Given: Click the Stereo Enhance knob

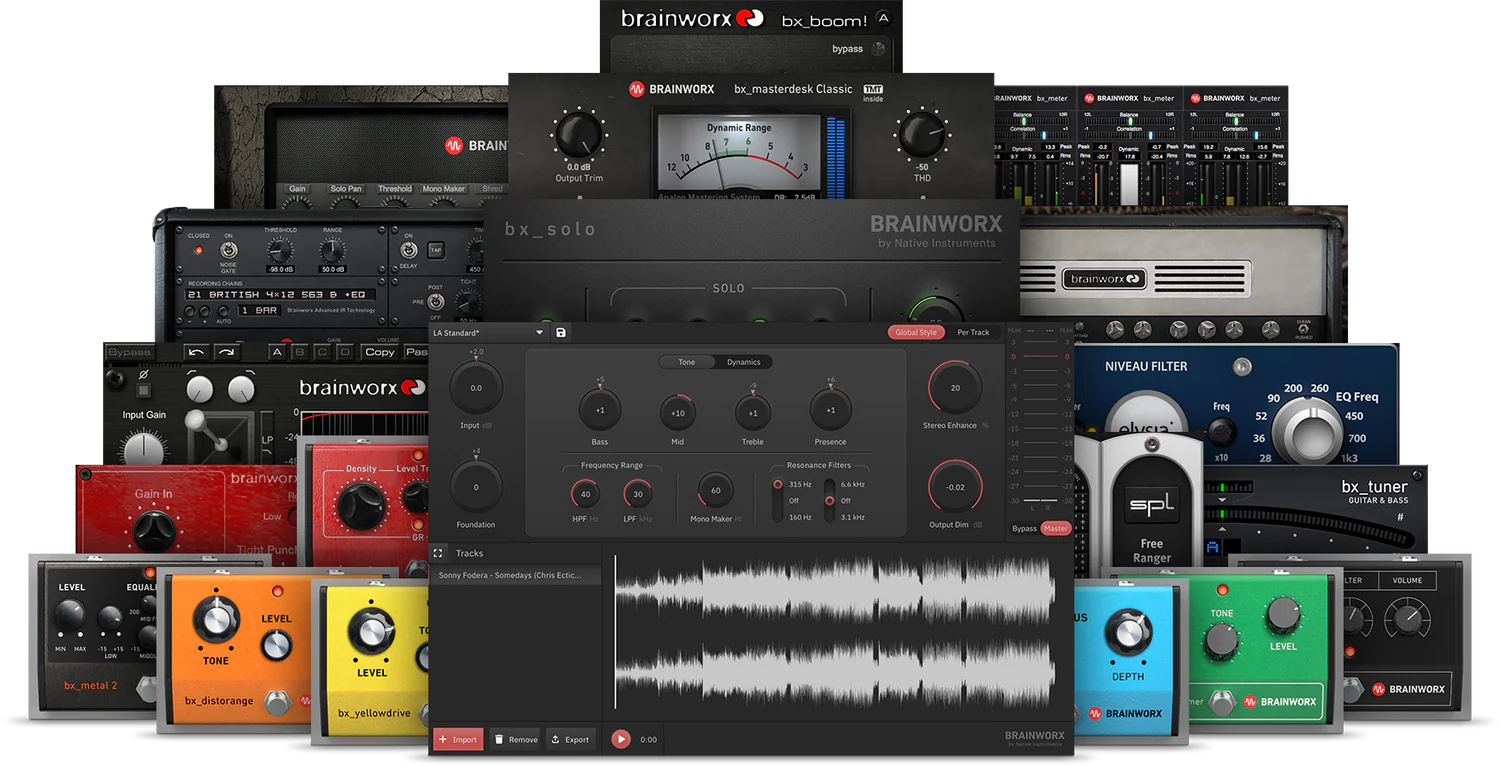Looking at the screenshot, I should coord(955,388).
